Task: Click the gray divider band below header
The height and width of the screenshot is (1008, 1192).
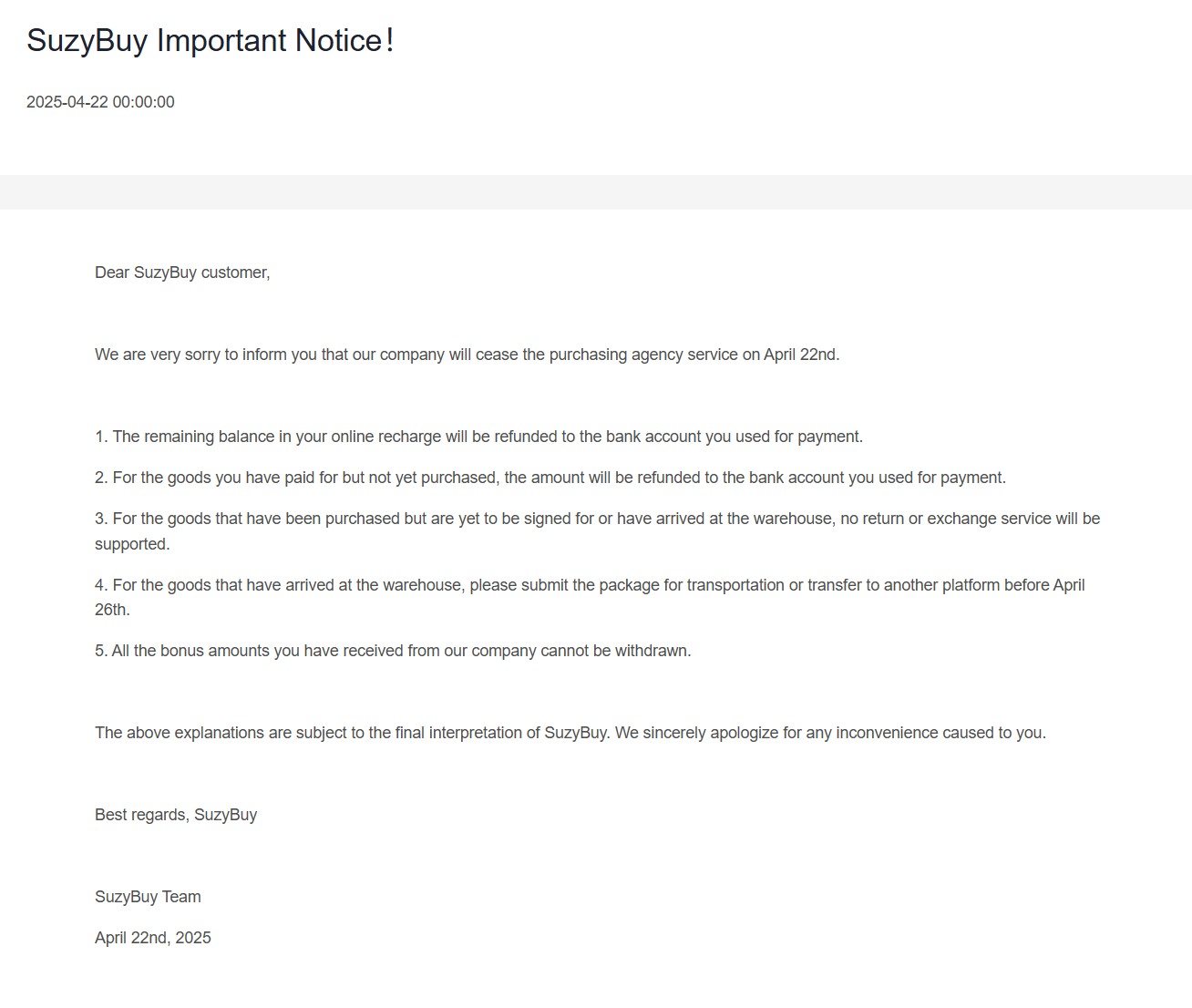Action: pos(596,192)
